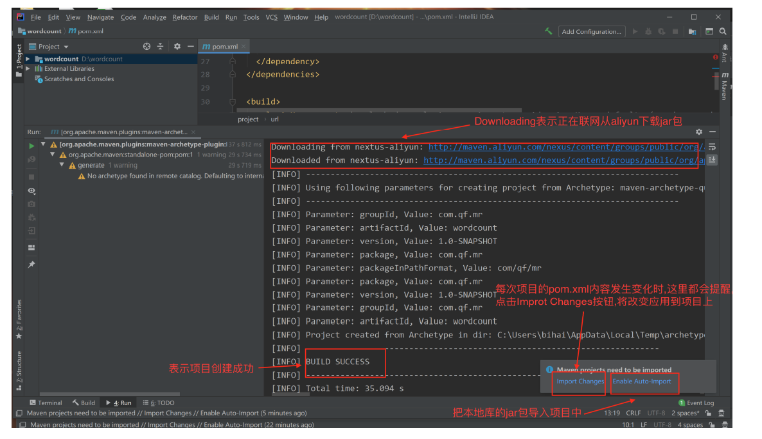The height and width of the screenshot is (439, 762).
Task: Open the Event Log
Action: click(x=696, y=403)
